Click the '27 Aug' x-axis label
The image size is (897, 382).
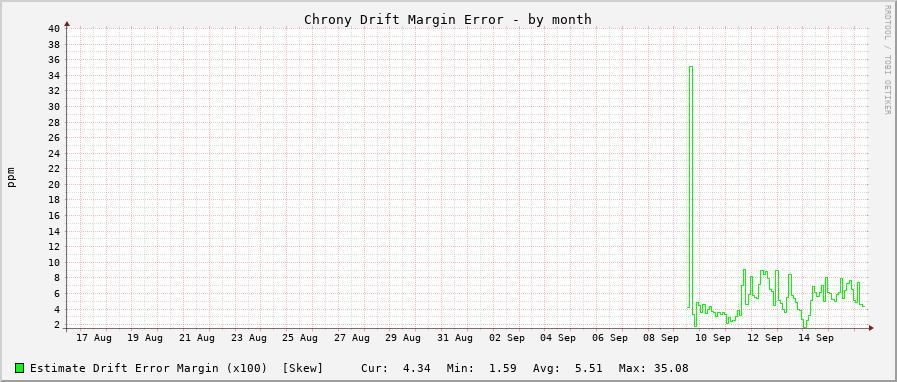(x=352, y=338)
